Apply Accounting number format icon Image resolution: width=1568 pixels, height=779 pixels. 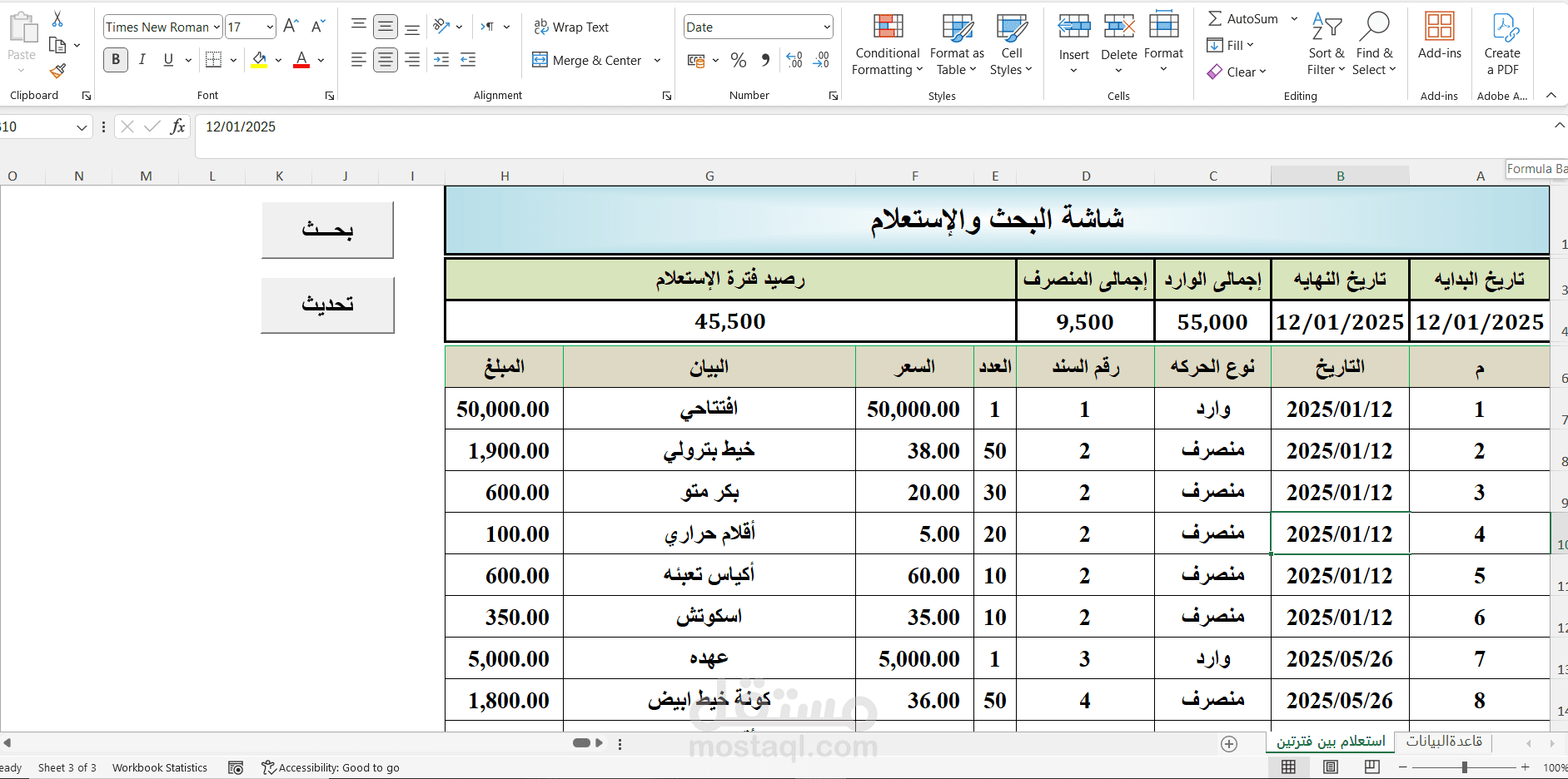(696, 60)
